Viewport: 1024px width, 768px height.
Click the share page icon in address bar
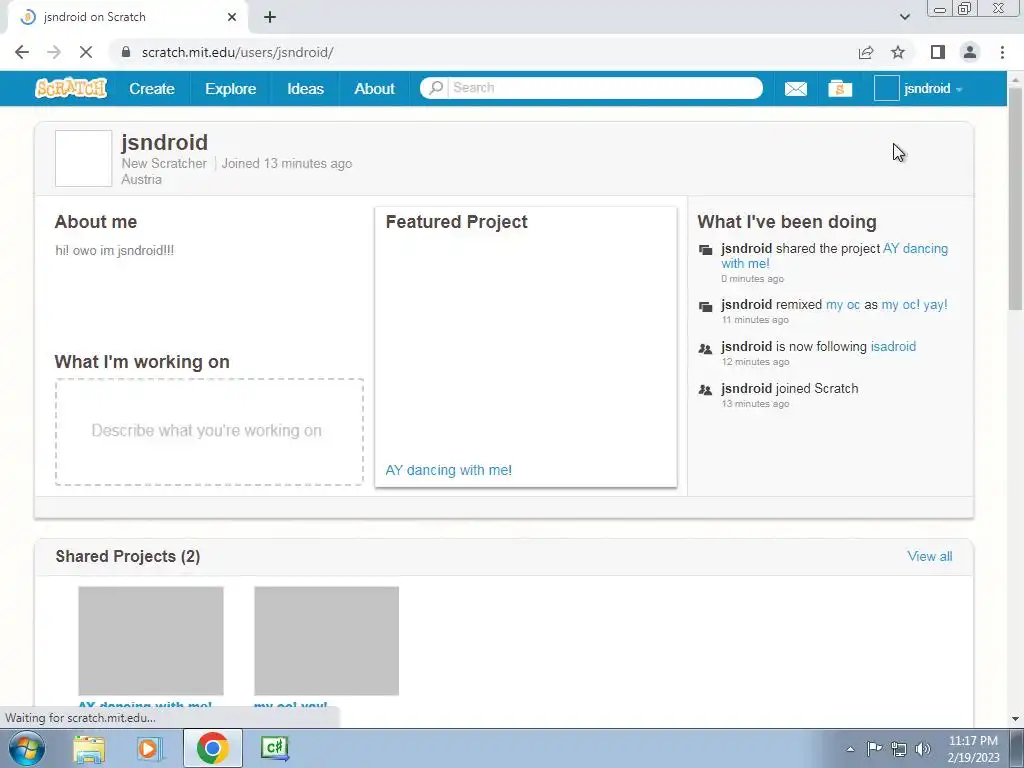pos(866,52)
